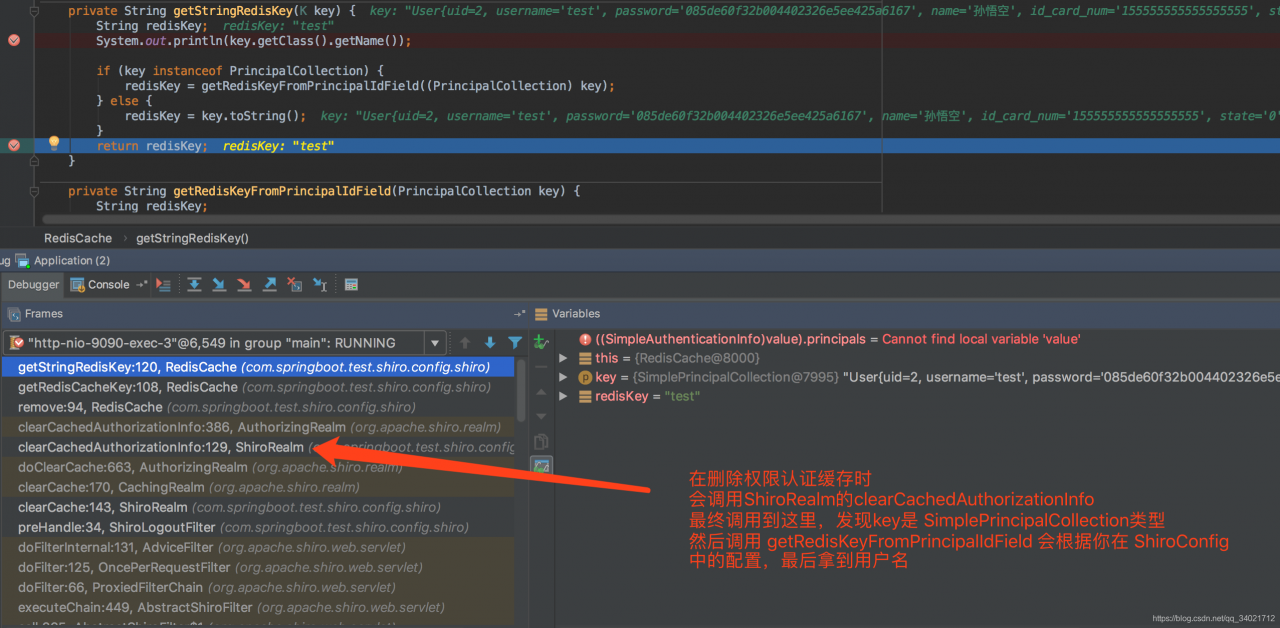Image resolution: width=1280 pixels, height=628 pixels.
Task: Select frame clearCache:170, CachingRealm
Action: 258,487
